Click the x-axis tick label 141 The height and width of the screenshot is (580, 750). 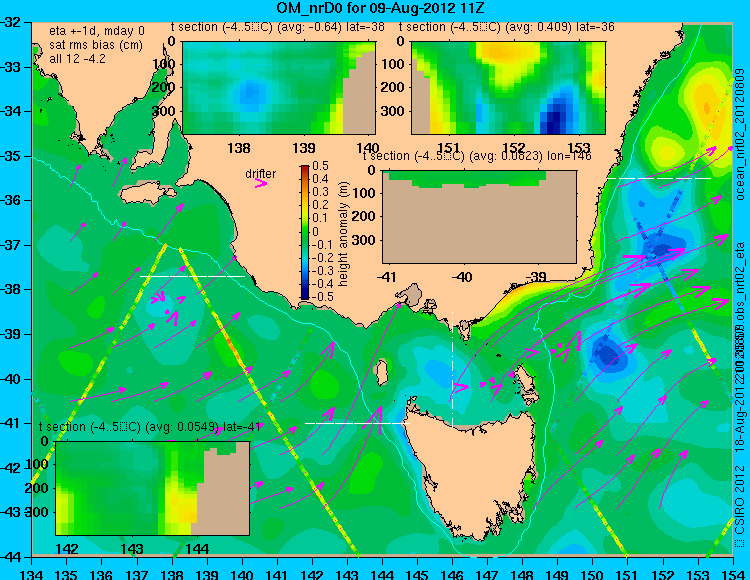[277, 573]
